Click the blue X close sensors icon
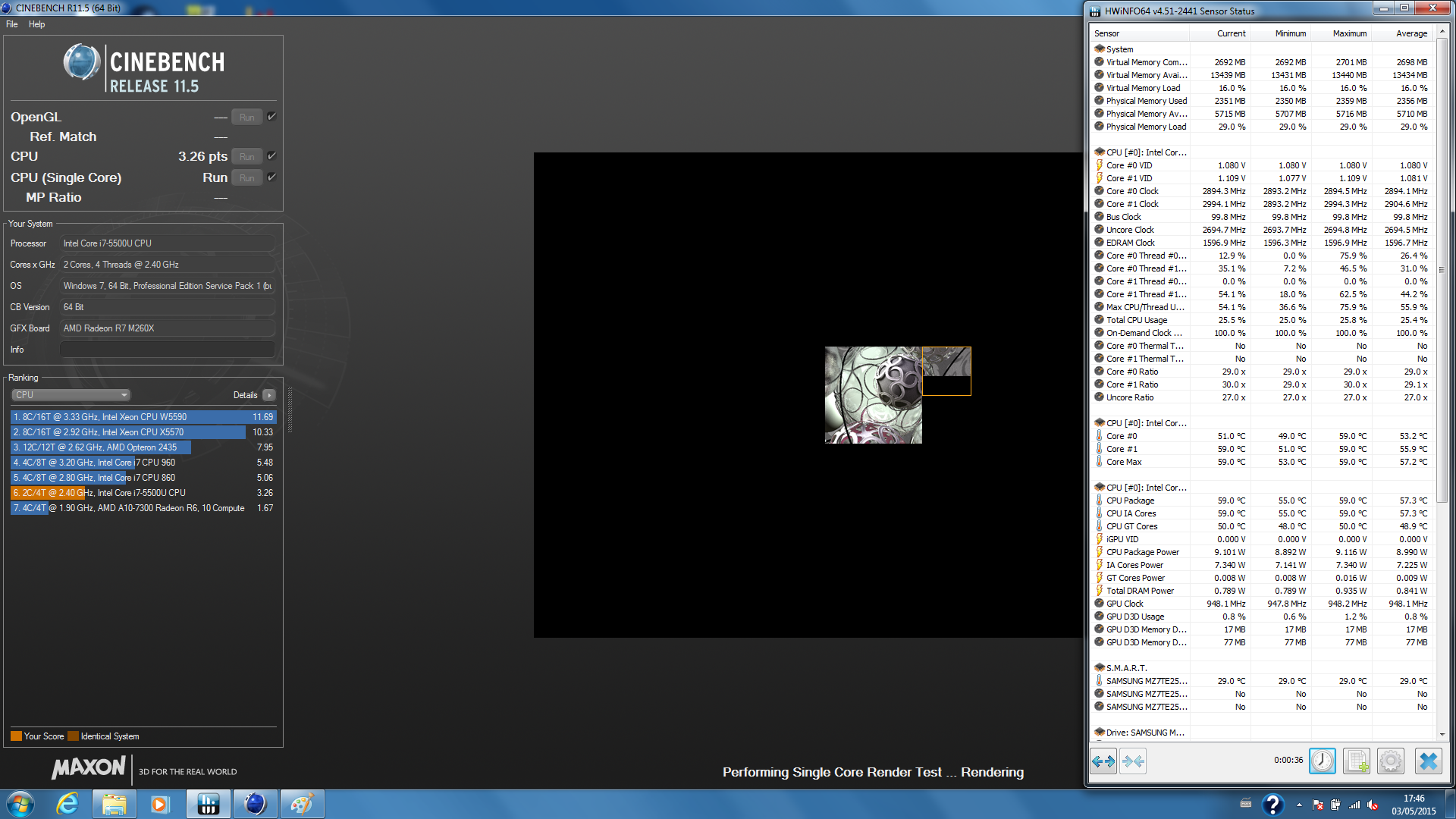The height and width of the screenshot is (819, 1456). click(x=1429, y=761)
